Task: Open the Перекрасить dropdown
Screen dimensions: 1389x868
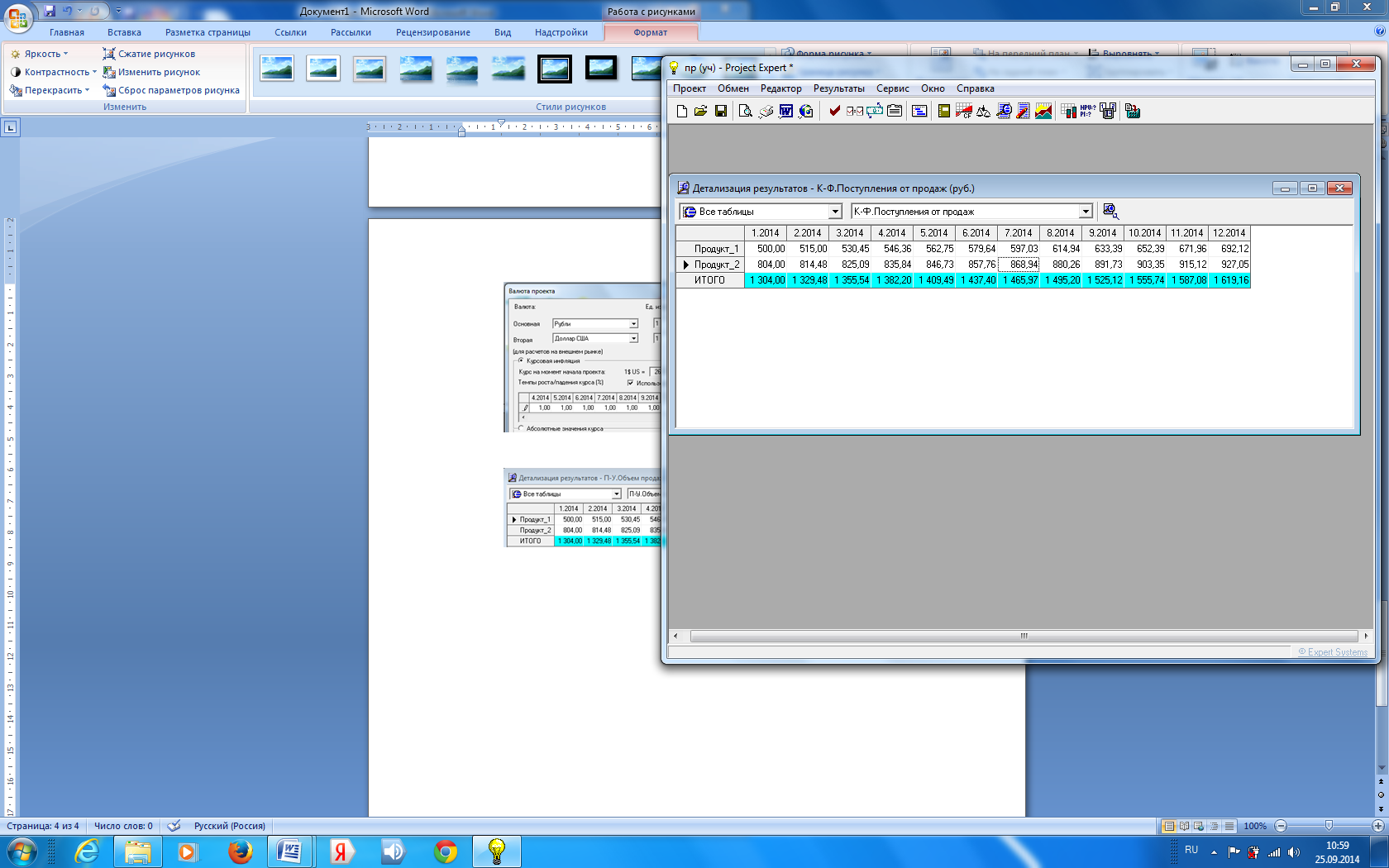Action: [50, 90]
